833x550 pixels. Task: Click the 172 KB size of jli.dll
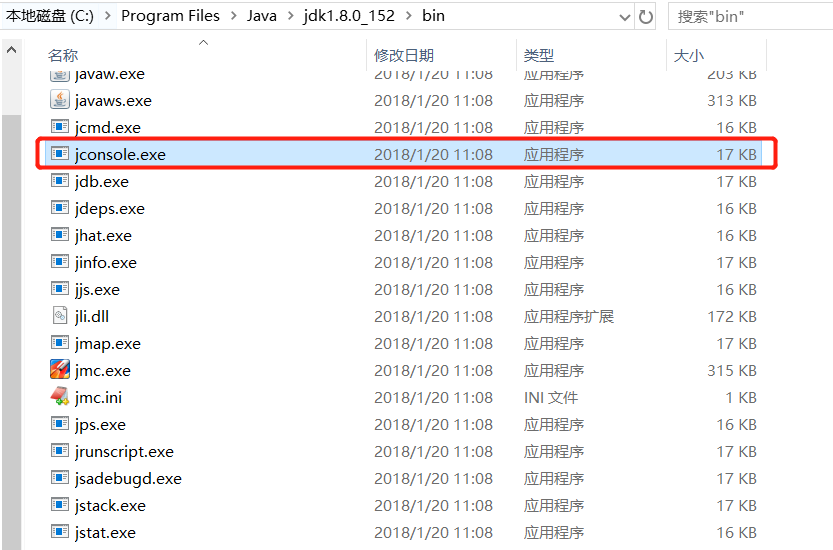pos(732,317)
